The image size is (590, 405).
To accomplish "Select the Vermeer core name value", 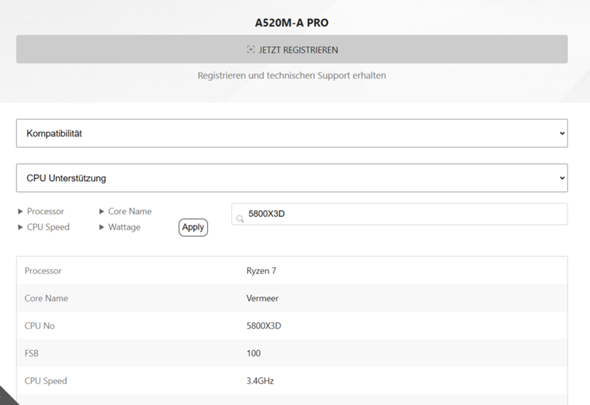I will [262, 298].
